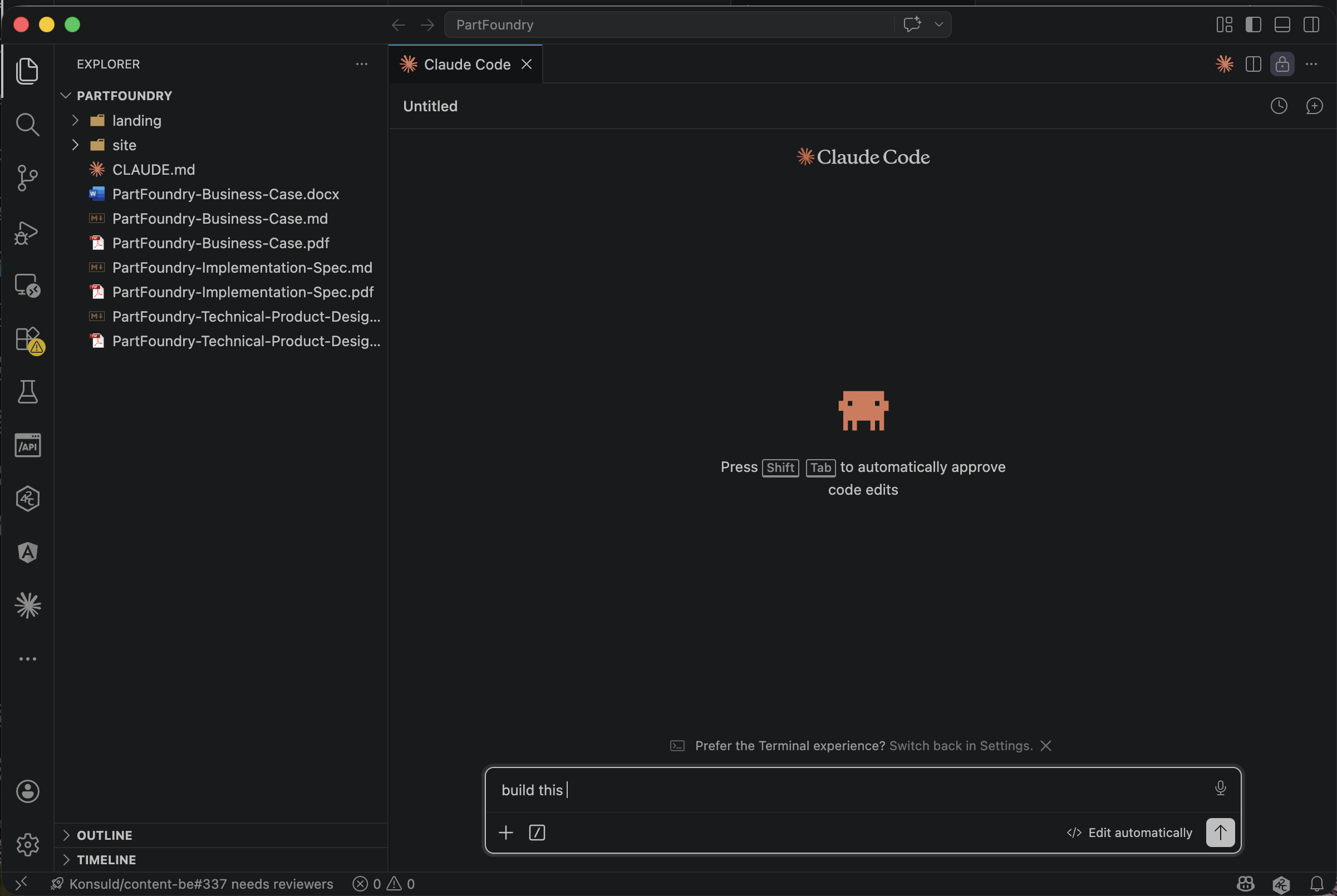
Task: Open notifications bell in status bar
Action: [x=1316, y=884]
